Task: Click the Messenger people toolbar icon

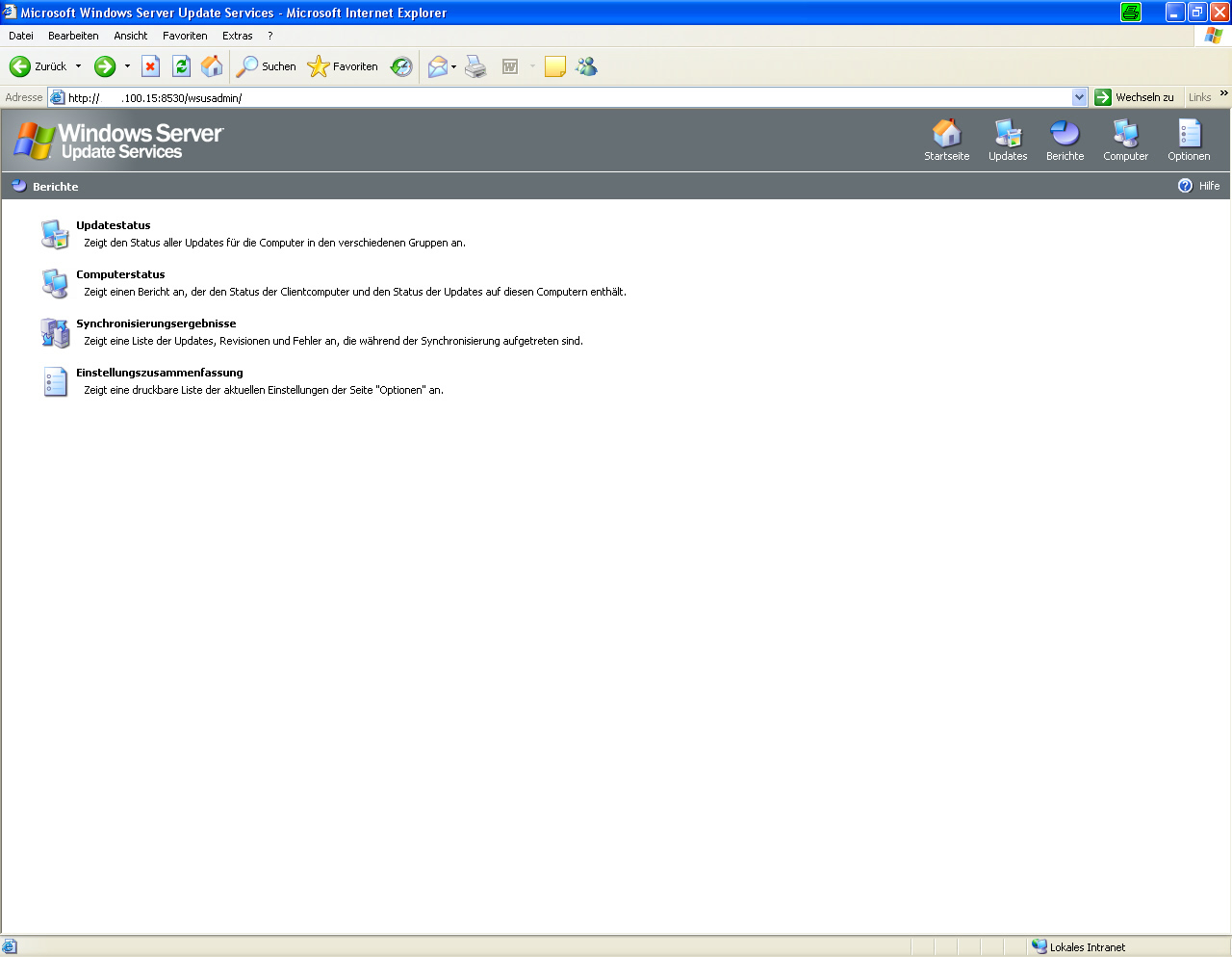Action: (586, 66)
